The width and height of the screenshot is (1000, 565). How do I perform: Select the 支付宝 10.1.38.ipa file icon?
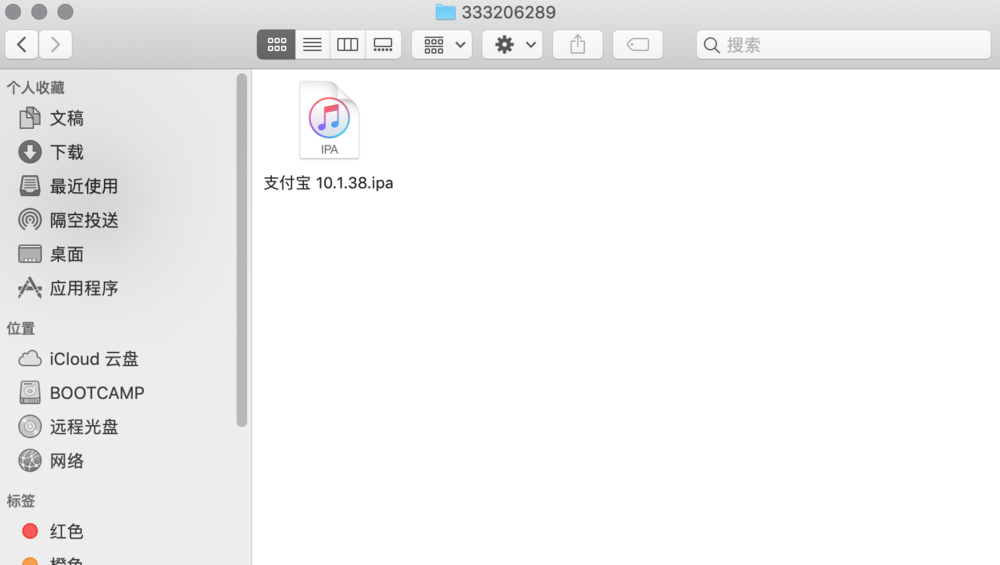pyautogui.click(x=329, y=120)
